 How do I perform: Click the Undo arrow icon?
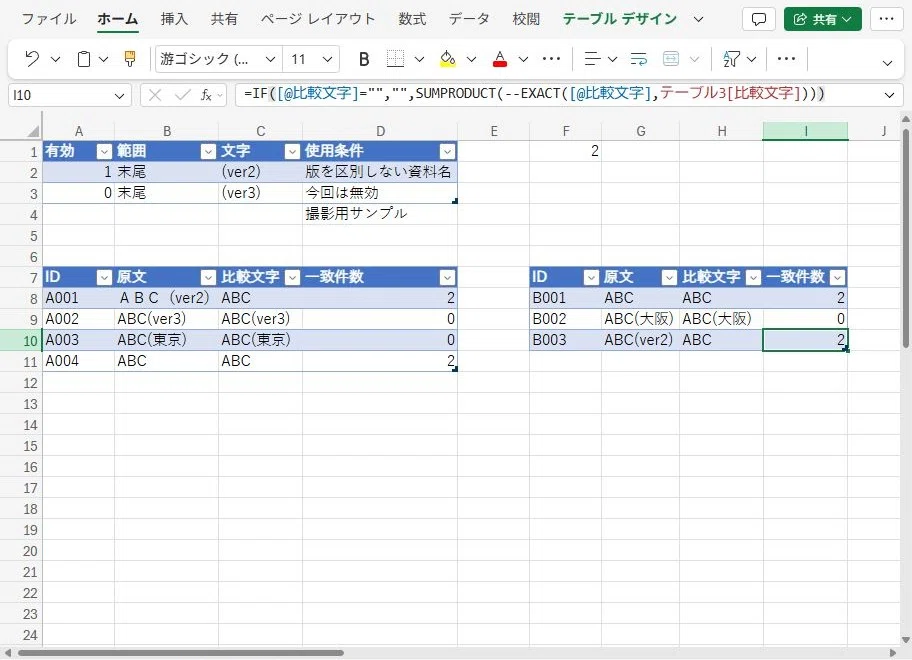coord(32,59)
